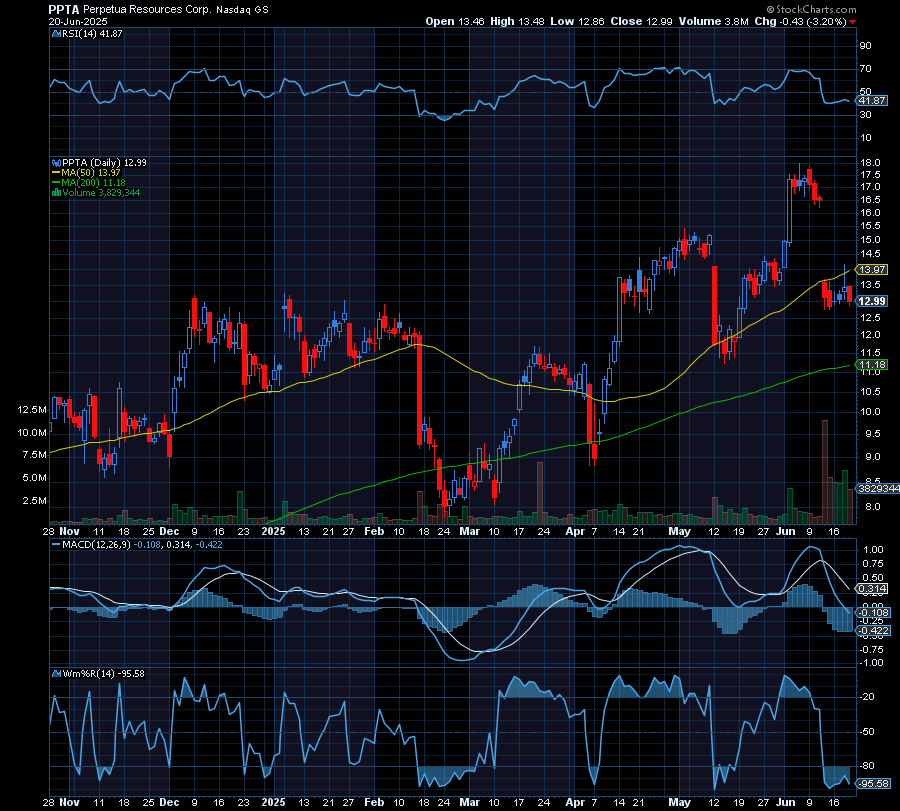Viewport: 900px width, 811px height.
Task: Click the Wm%R(14) indicator legend icon
Action: (x=58, y=674)
